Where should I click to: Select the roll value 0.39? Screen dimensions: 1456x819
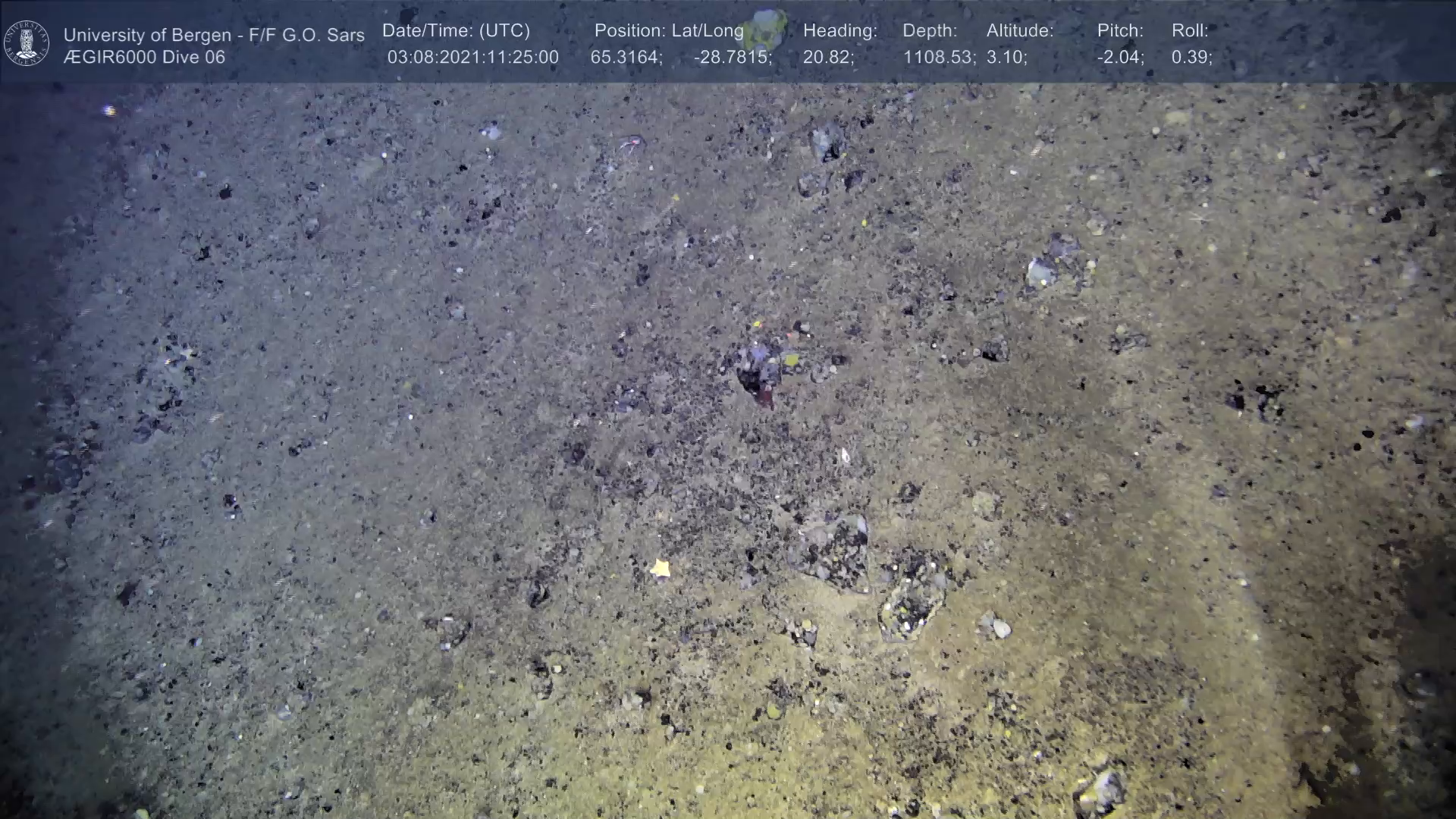[1191, 58]
